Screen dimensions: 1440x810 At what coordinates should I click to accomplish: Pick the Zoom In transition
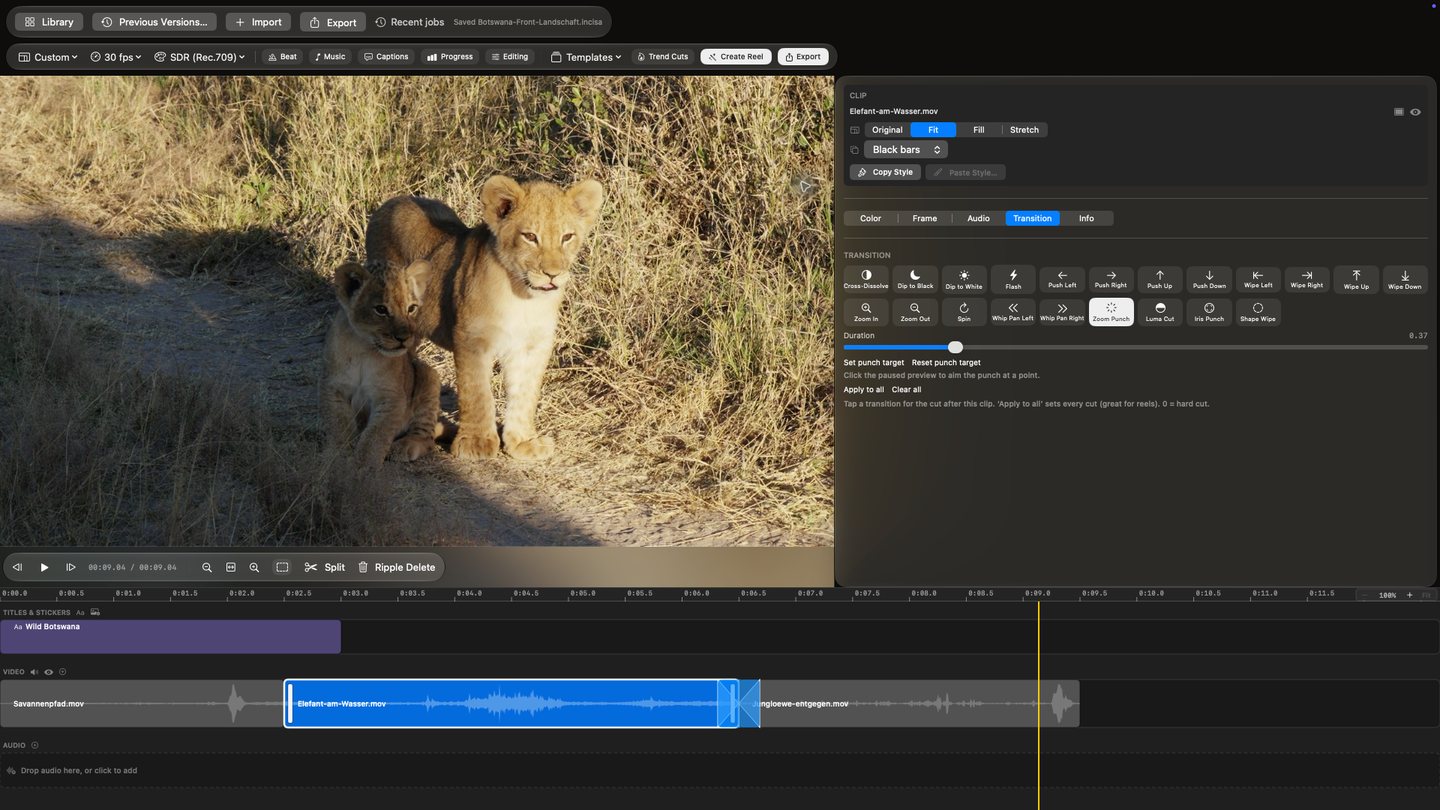coord(866,312)
